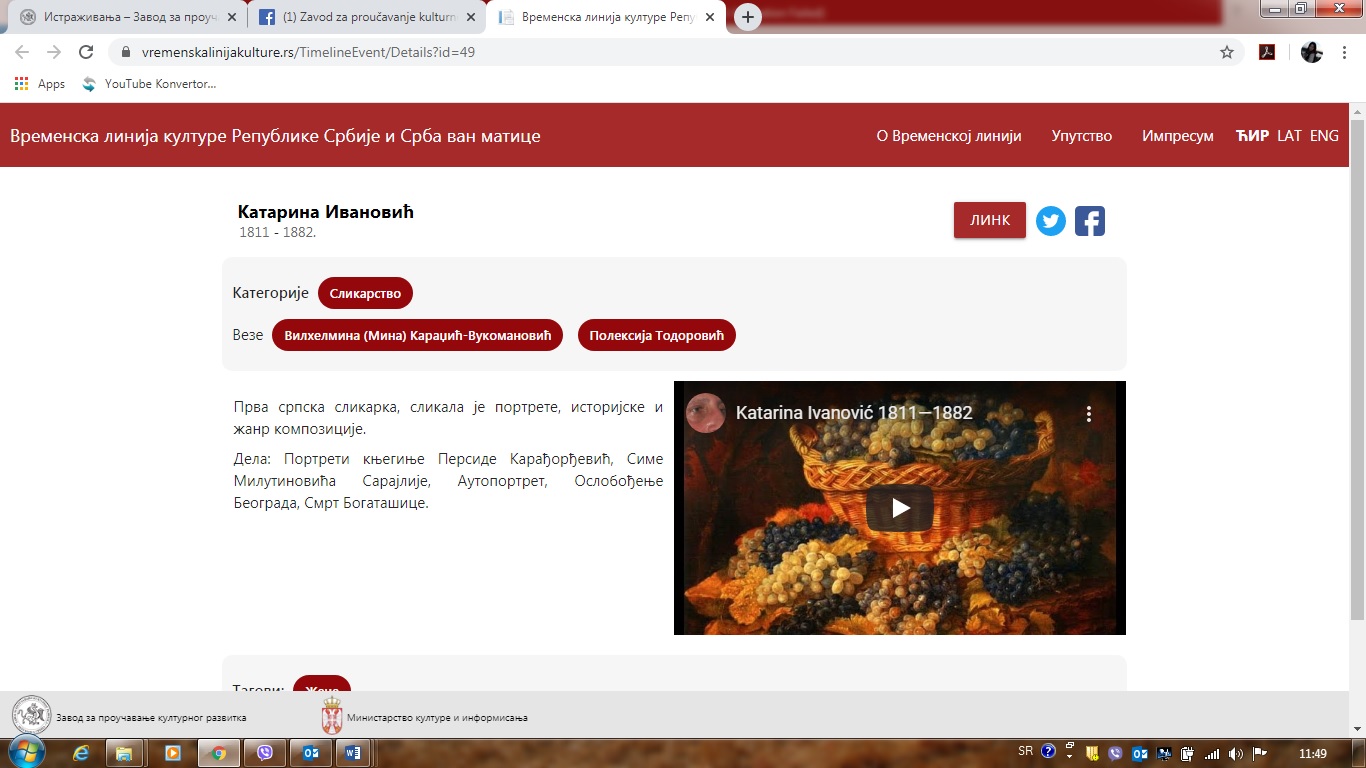Viewport: 1366px width, 768px height.
Task: Open new browser tab with plus button
Action: pos(747,17)
